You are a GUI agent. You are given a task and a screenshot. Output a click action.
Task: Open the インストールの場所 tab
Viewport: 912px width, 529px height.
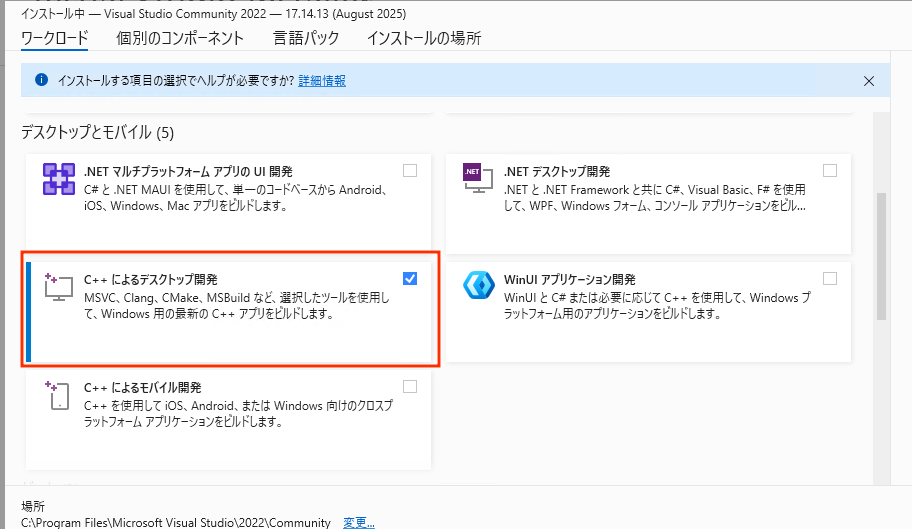click(424, 38)
